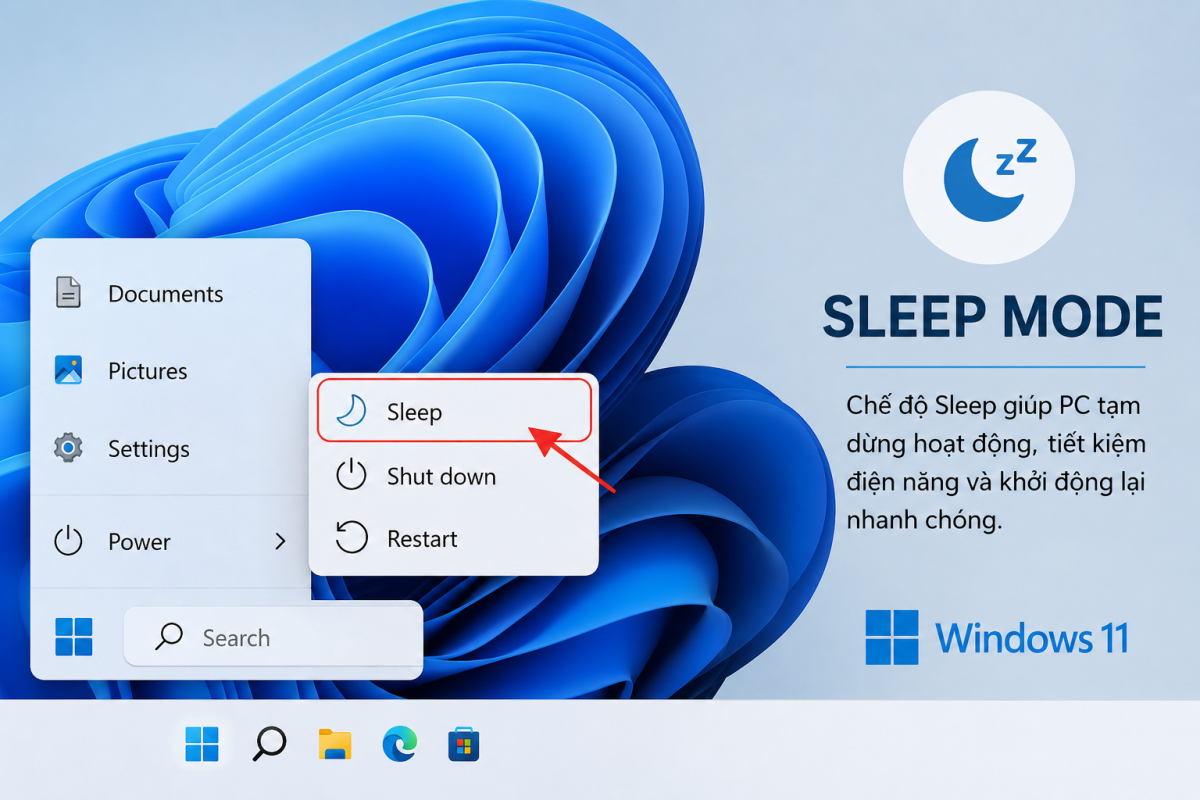Click the SLEEP MODE heading text
This screenshot has height=800, width=1200.
993,317
